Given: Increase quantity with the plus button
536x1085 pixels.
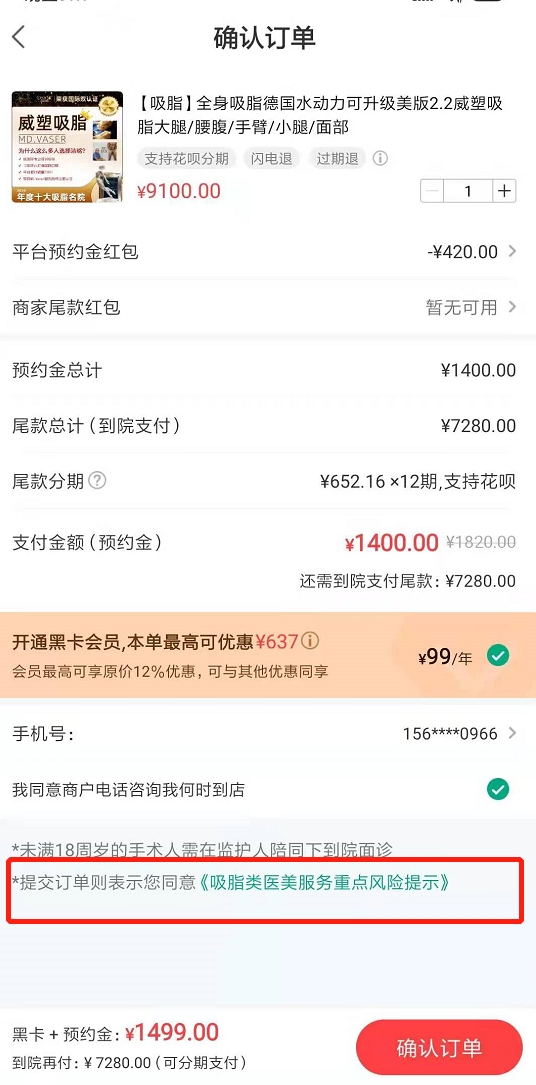Looking at the screenshot, I should [x=504, y=191].
